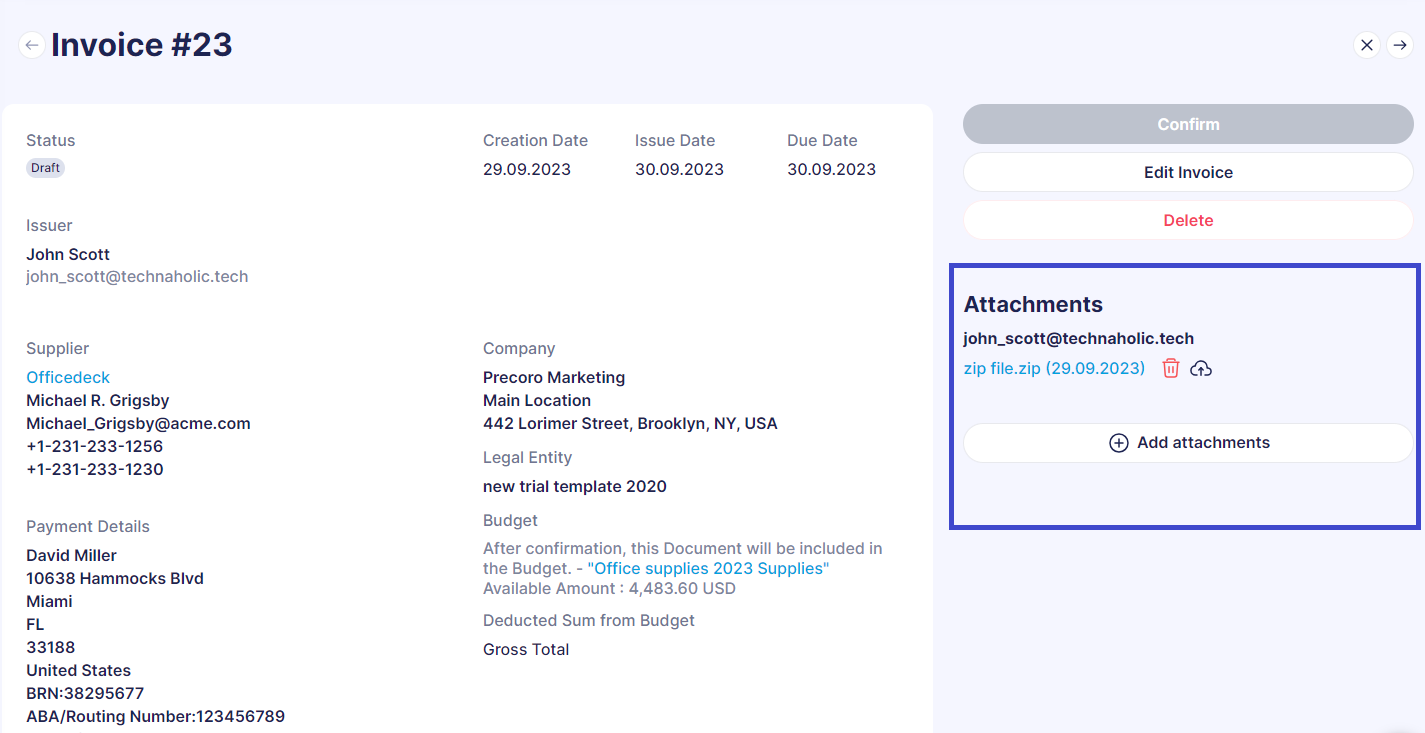Select phone number +1-231-233-1256

click(x=95, y=446)
